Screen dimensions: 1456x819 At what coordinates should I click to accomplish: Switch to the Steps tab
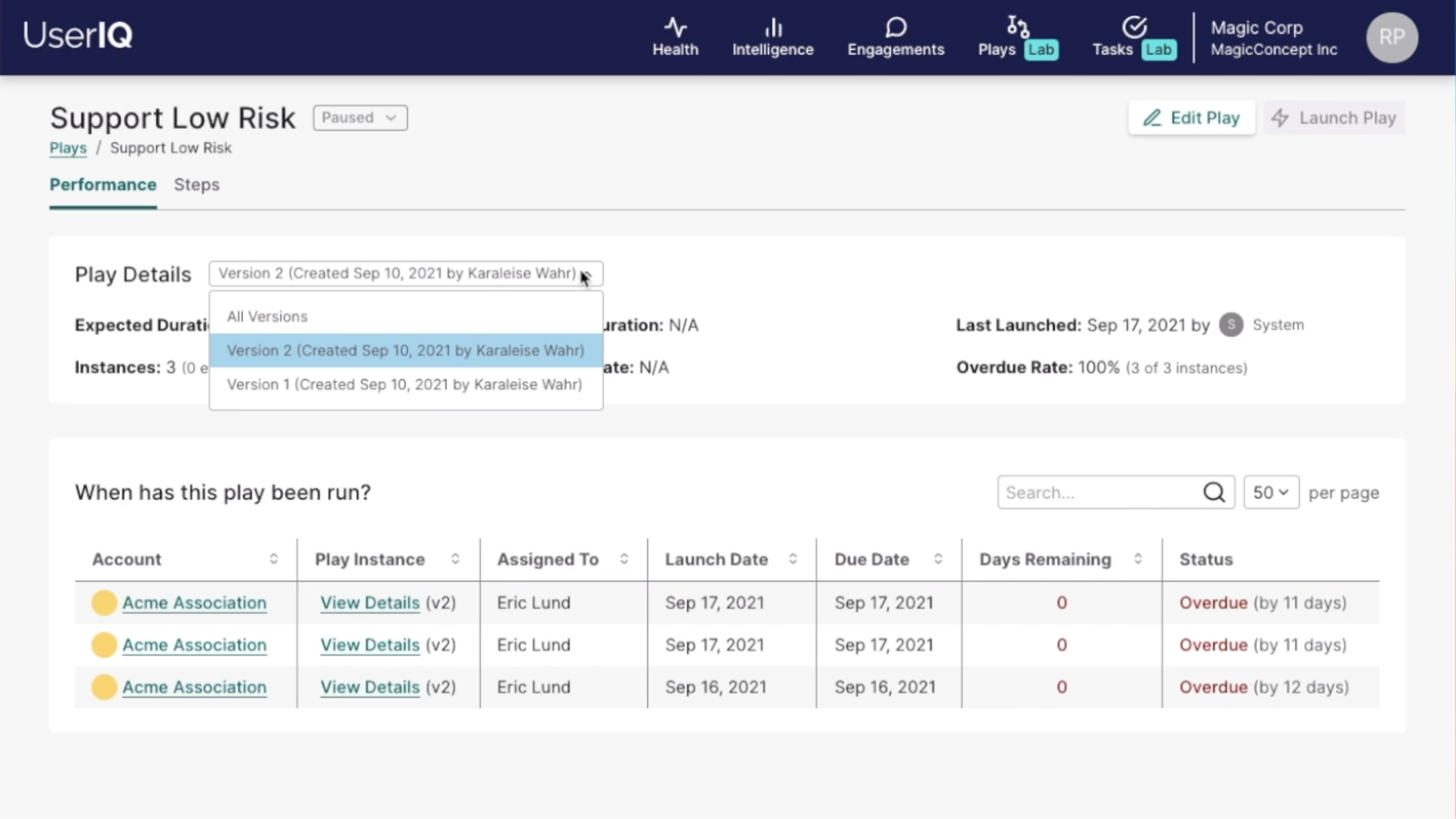point(196,185)
